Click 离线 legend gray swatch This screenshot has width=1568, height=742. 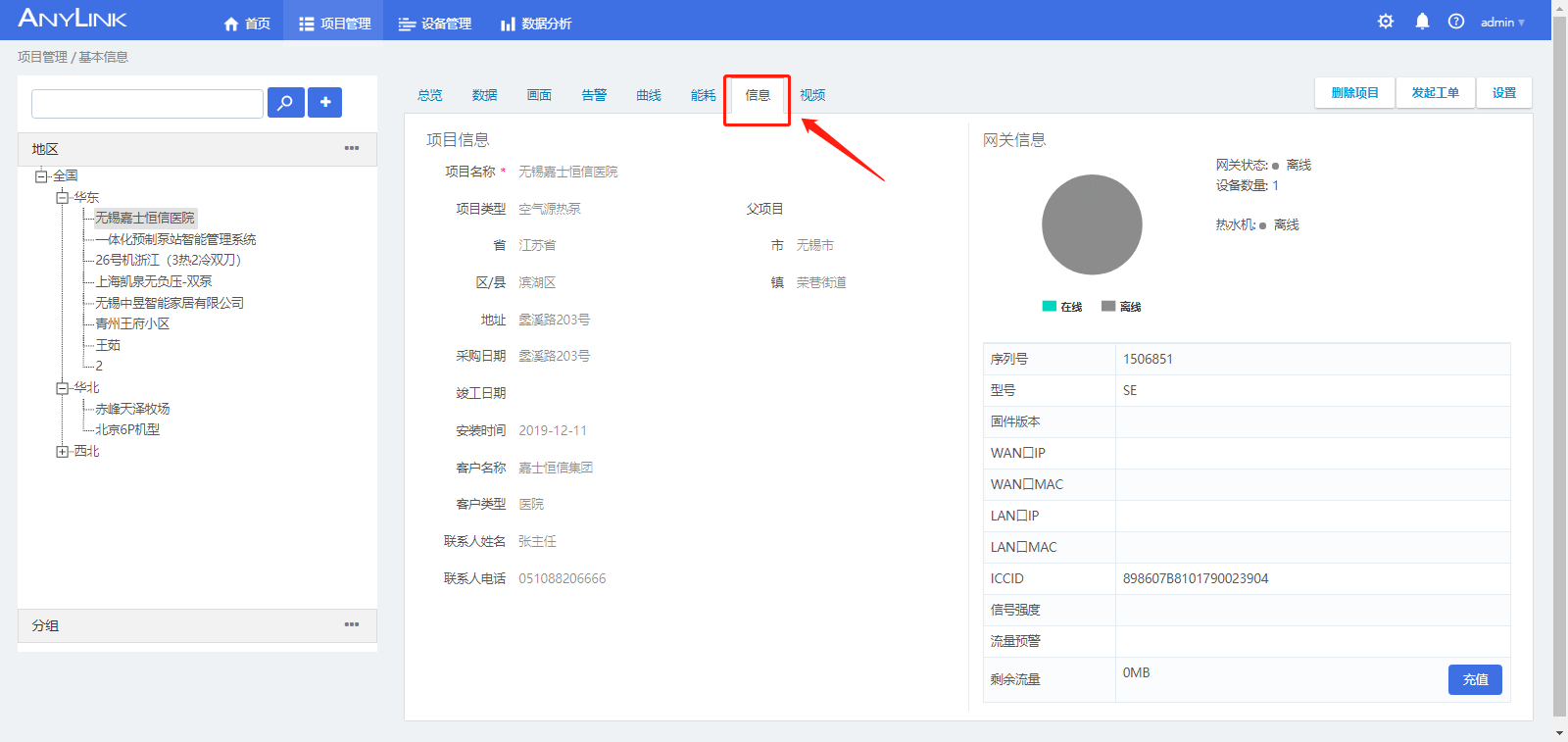click(x=1108, y=306)
